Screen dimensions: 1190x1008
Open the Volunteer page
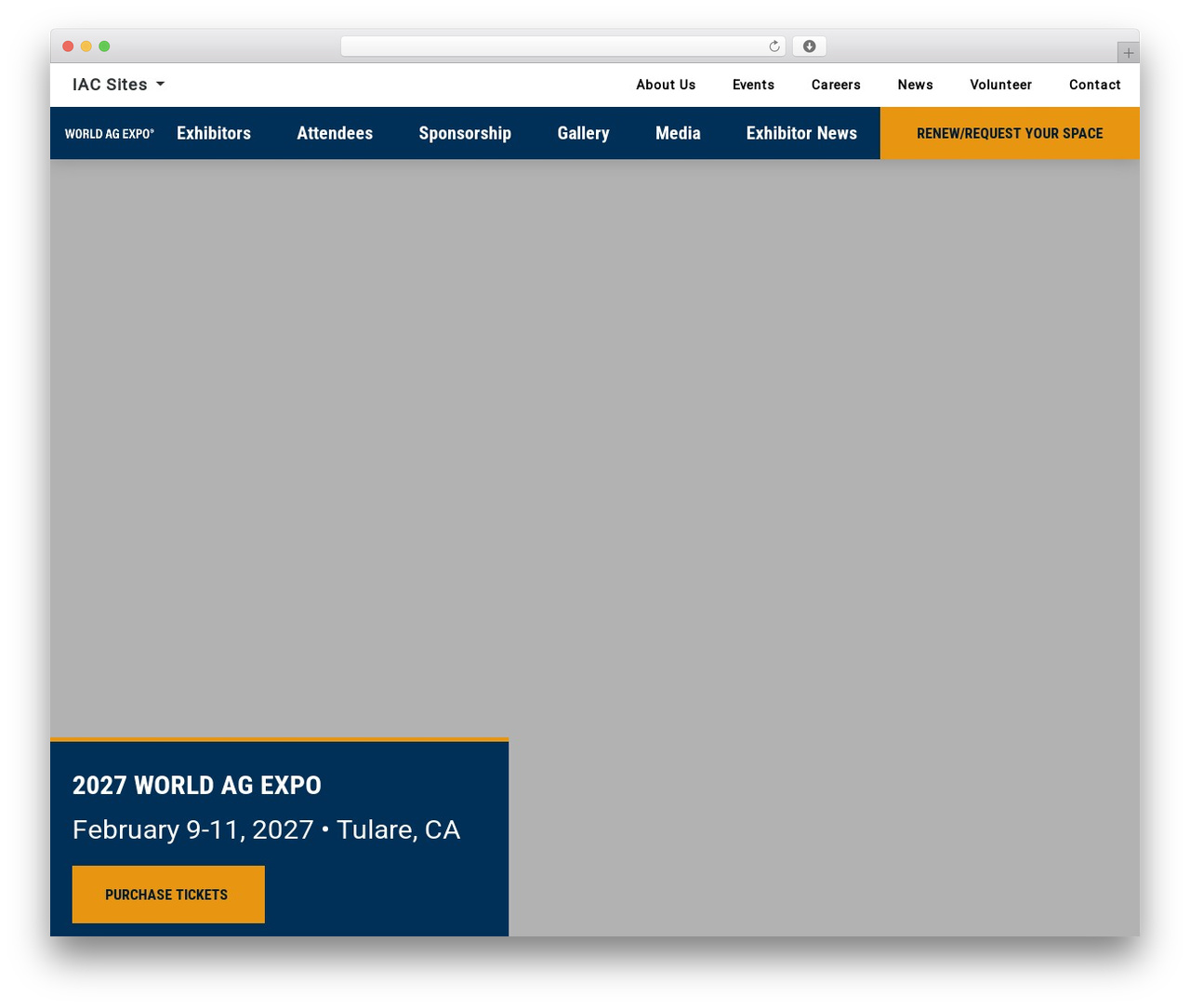(1000, 85)
